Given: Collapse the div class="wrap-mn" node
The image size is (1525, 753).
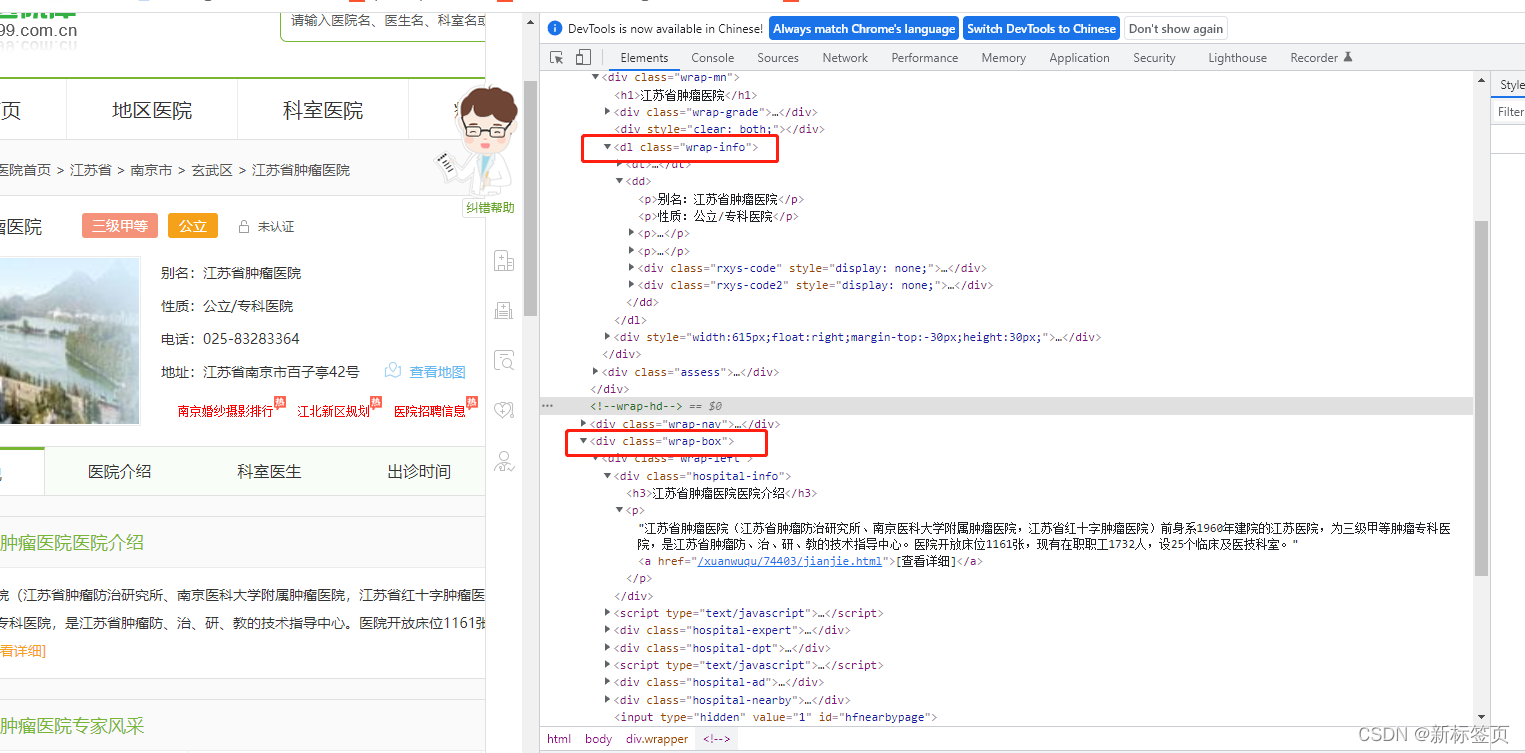Looking at the screenshot, I should (596, 77).
